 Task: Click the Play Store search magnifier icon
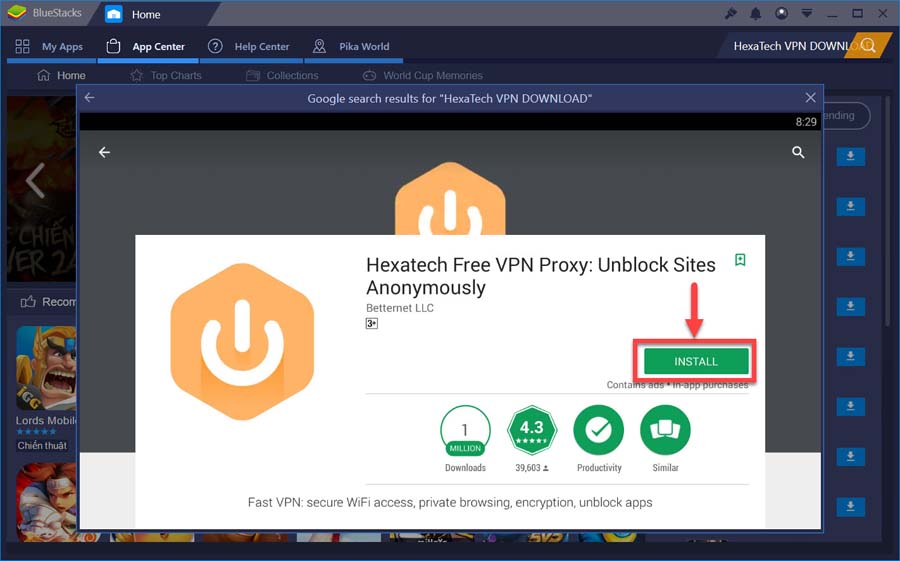(798, 152)
